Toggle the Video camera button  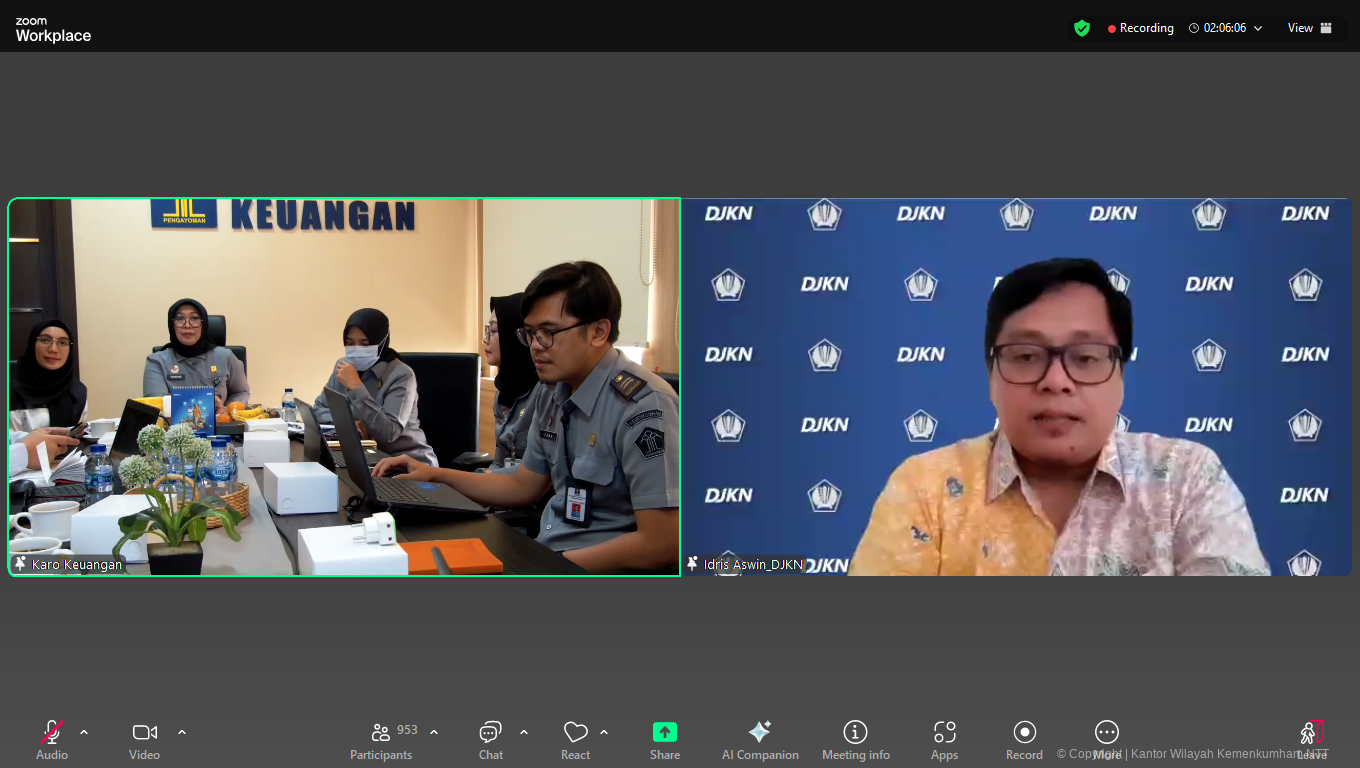[x=144, y=733]
